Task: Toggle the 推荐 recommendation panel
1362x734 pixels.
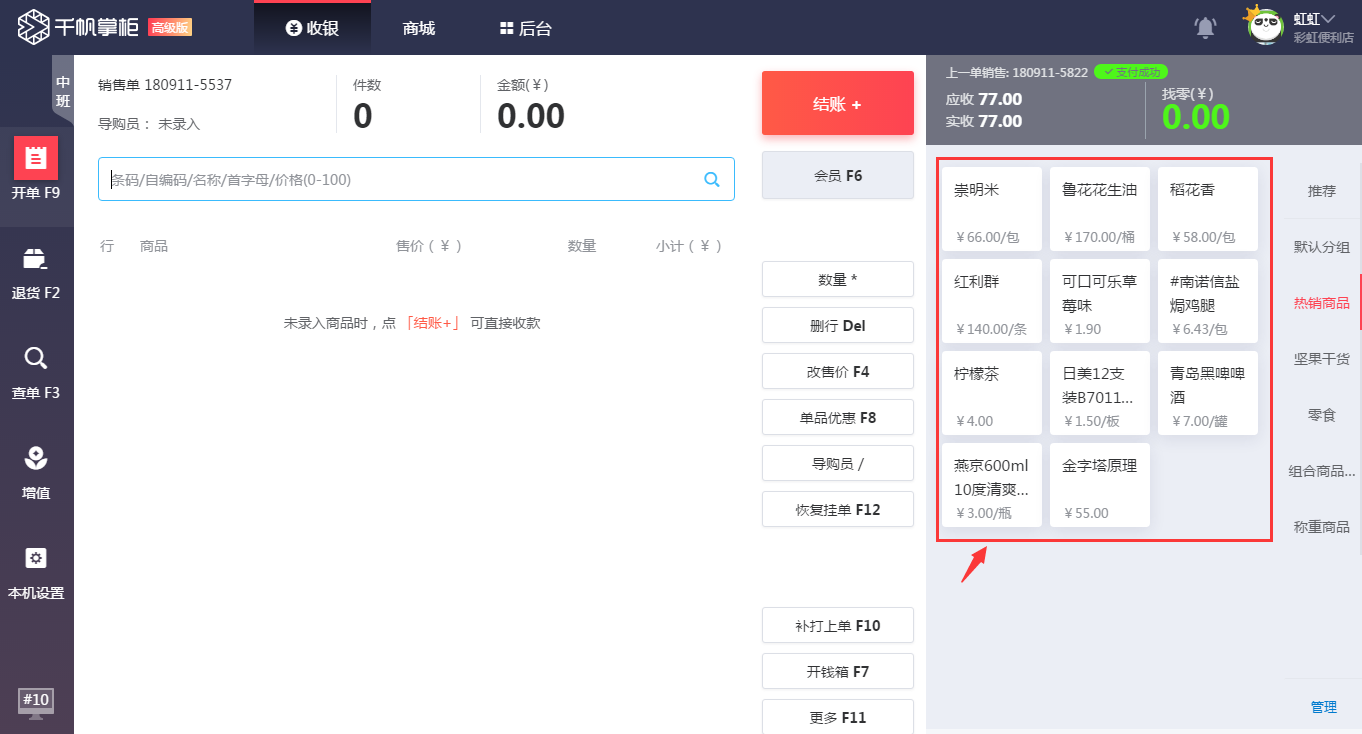Action: click(x=1322, y=191)
